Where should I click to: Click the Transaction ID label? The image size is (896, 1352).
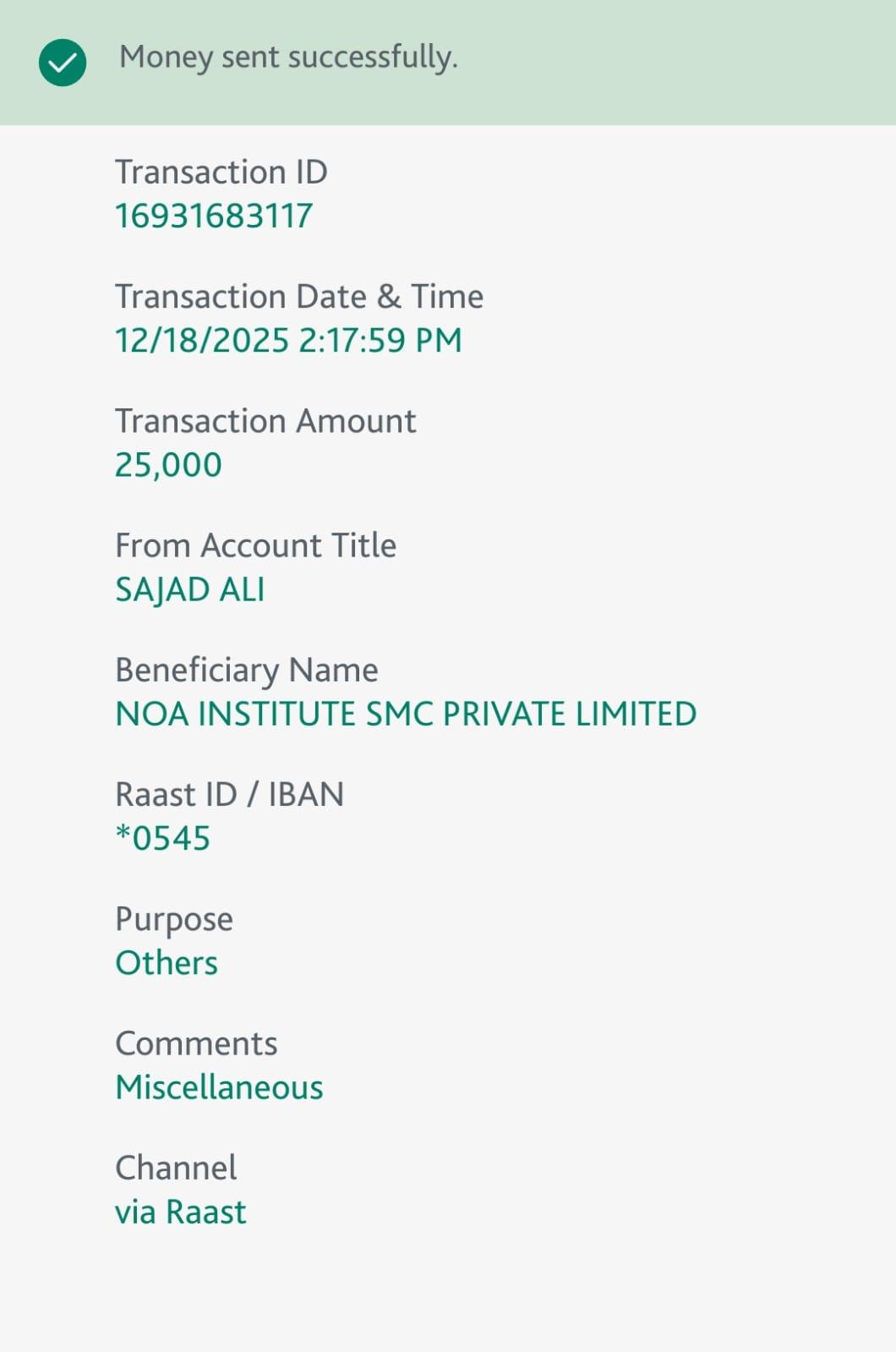click(x=221, y=172)
